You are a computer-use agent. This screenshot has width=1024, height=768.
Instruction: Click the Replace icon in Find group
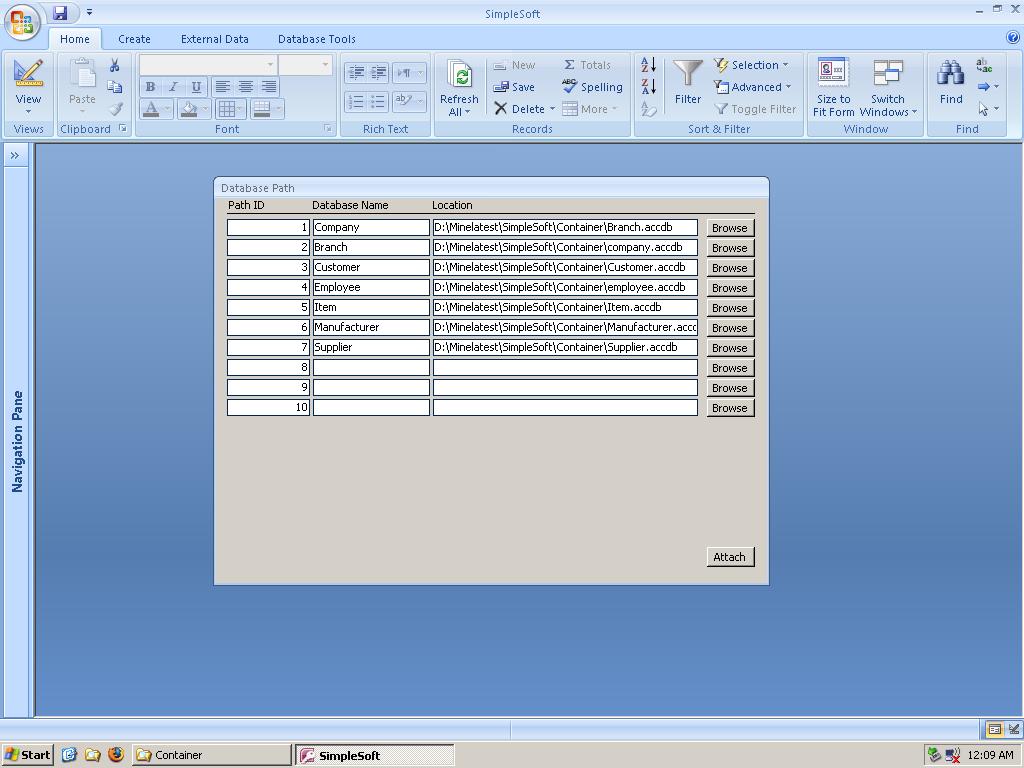[984, 65]
